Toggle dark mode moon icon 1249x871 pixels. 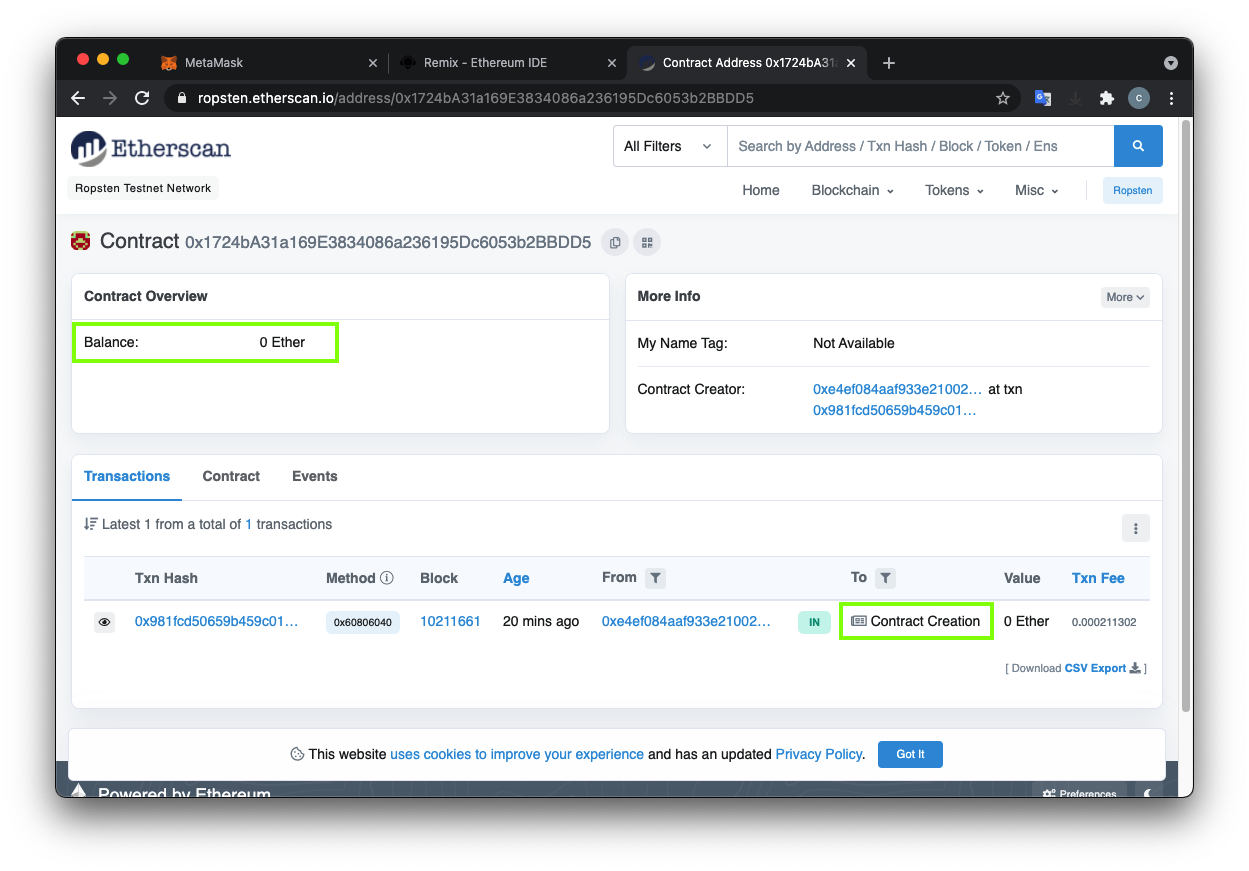coord(1147,793)
